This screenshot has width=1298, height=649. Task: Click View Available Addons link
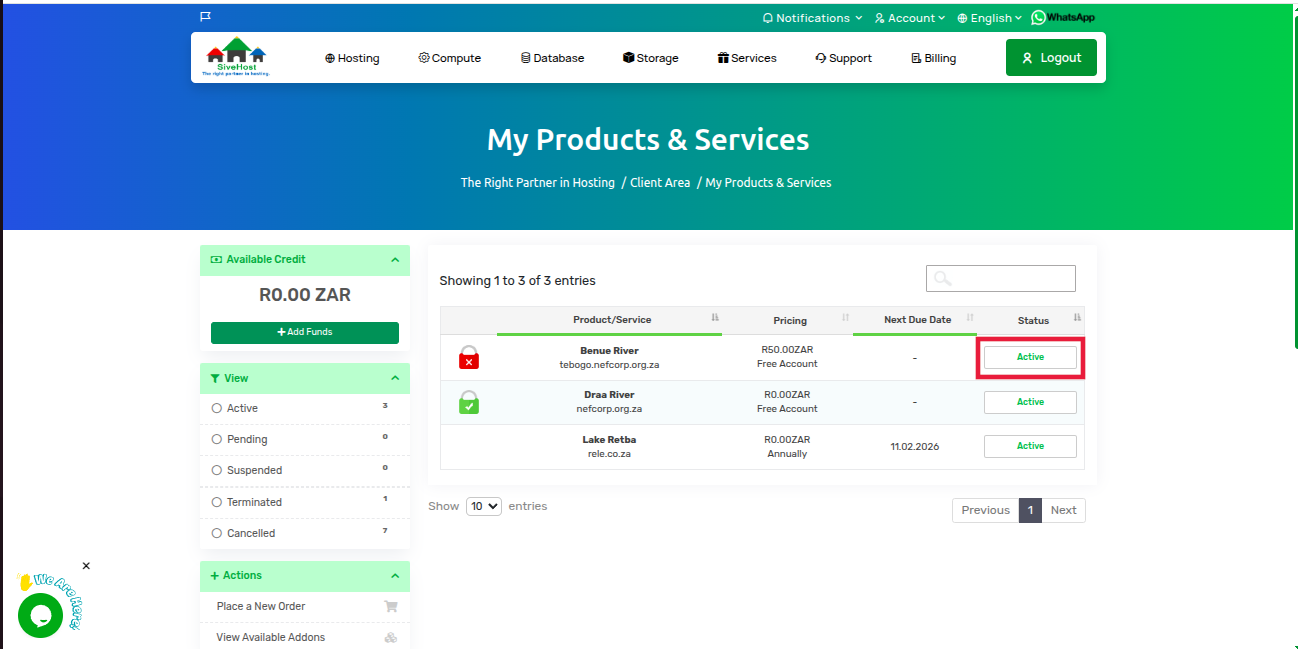coord(271,637)
